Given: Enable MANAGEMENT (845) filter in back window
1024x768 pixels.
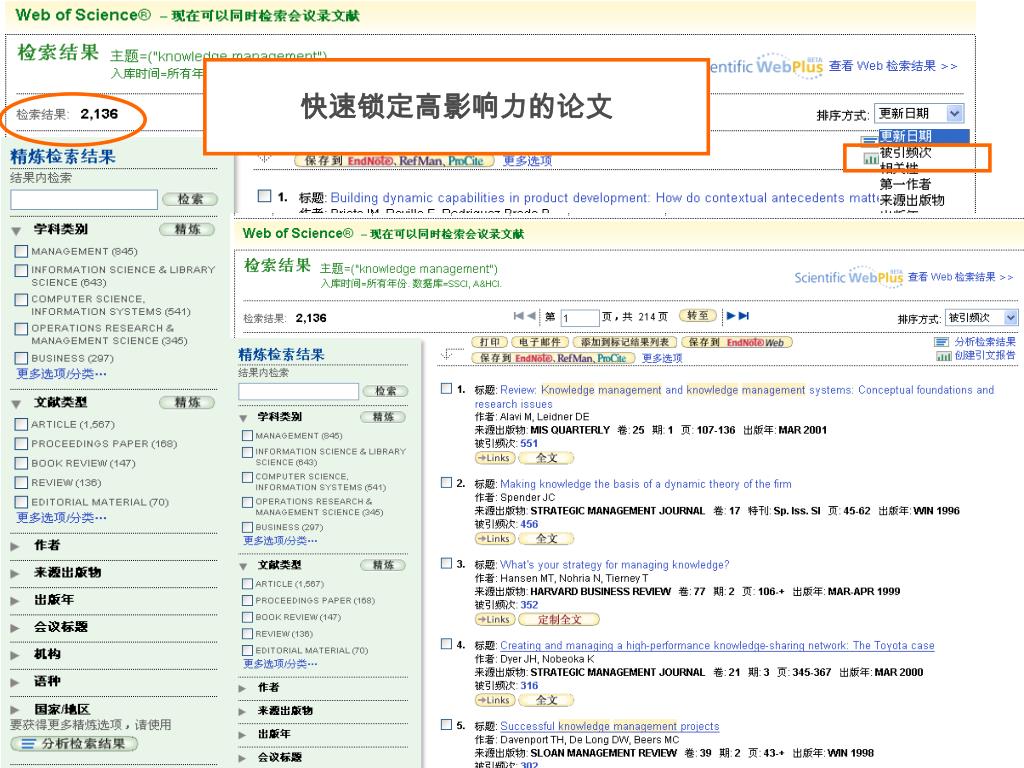Looking at the screenshot, I should click(22, 251).
